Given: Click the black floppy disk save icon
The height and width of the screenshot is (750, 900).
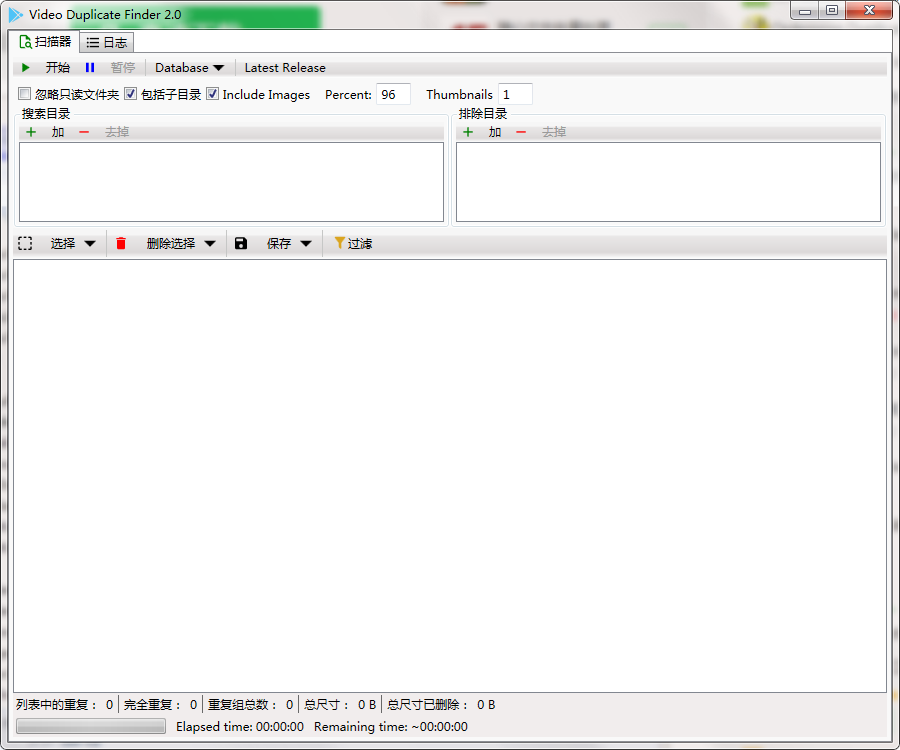Looking at the screenshot, I should tap(240, 243).
